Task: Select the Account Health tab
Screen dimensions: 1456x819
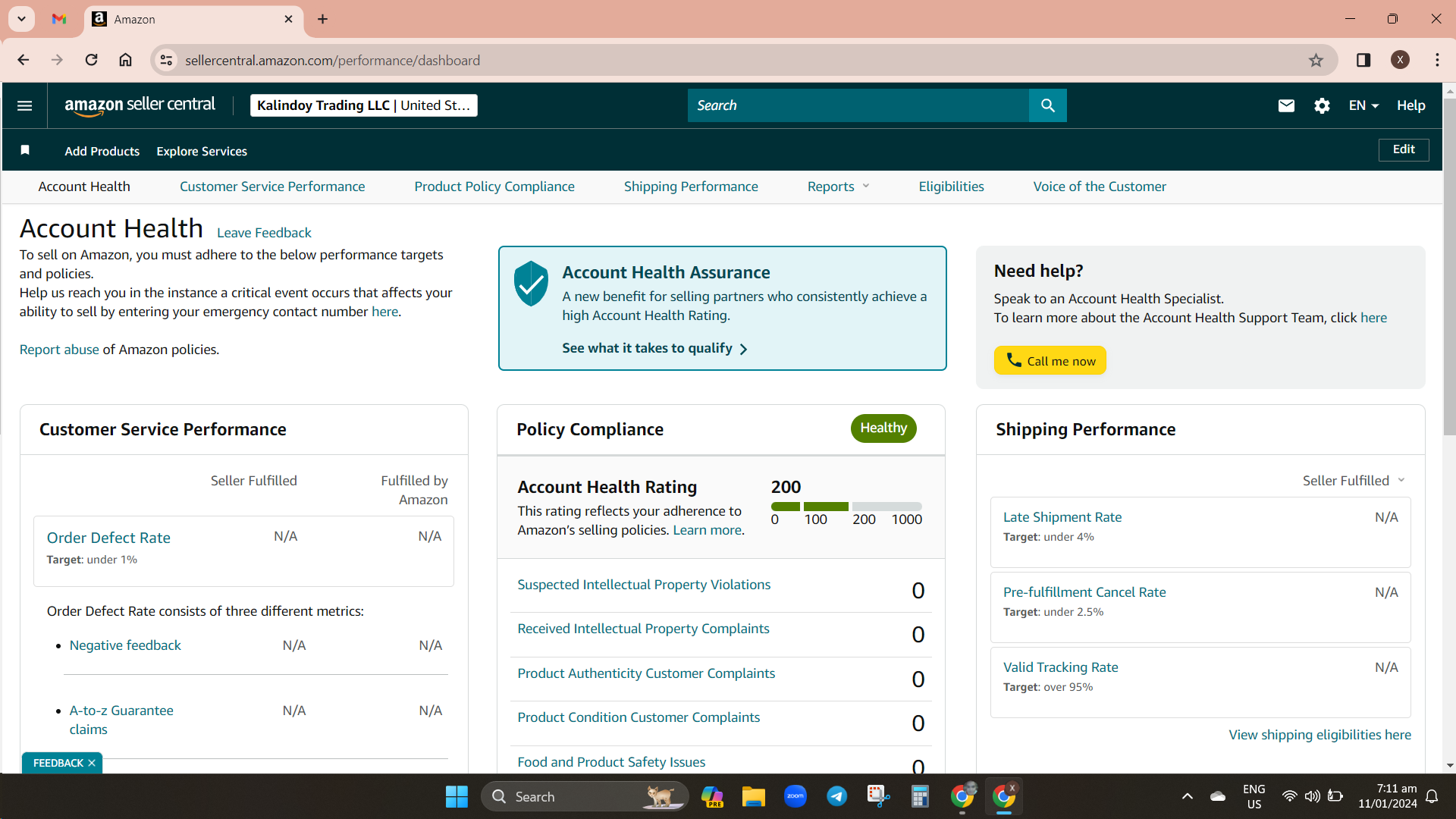Action: tap(84, 187)
